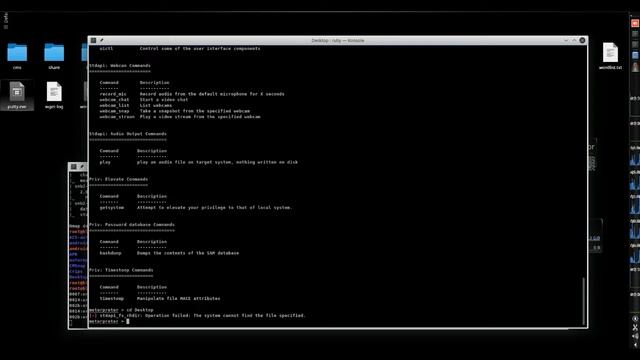Minimize the front Konsole window
The width and height of the screenshot is (640, 360).
coord(566,40)
